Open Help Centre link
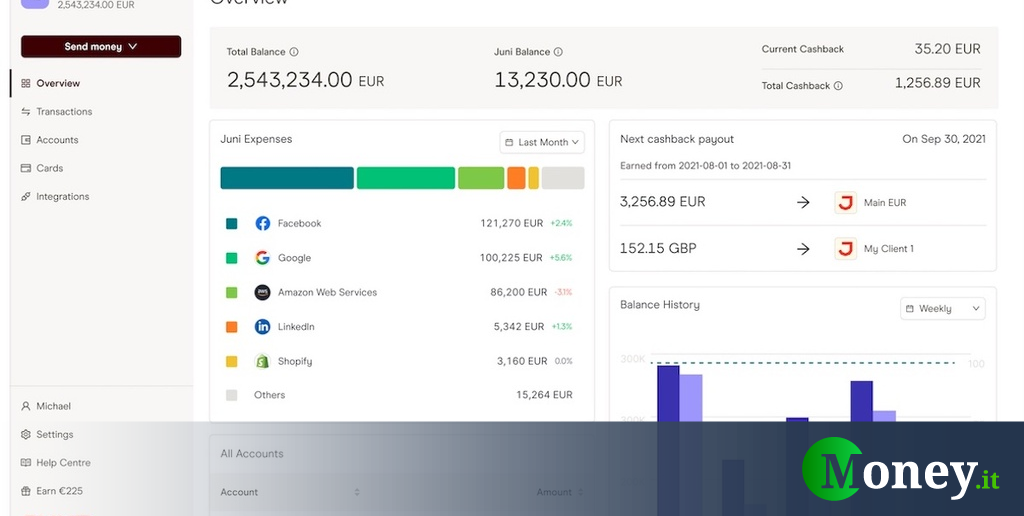Viewport: 1024px width, 516px height. tap(63, 462)
